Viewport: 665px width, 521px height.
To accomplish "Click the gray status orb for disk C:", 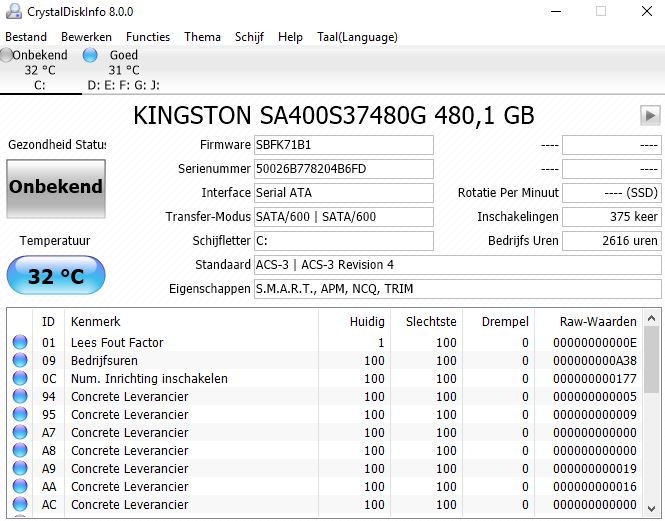I will 7,55.
